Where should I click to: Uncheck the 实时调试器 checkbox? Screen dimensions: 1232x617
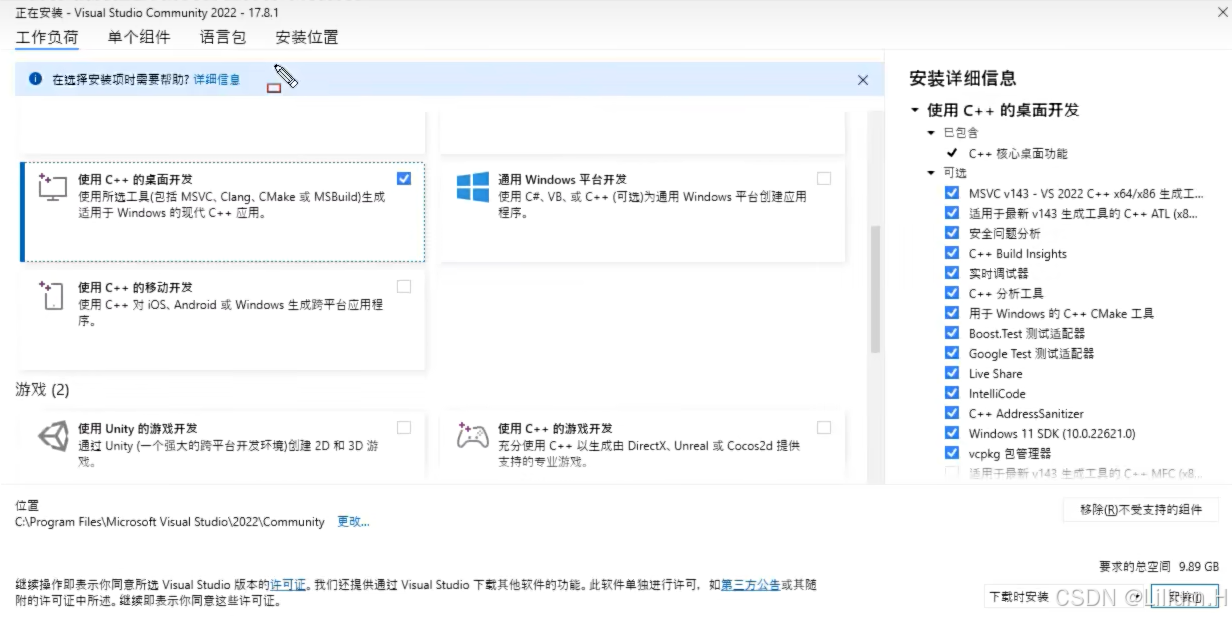tap(952, 273)
